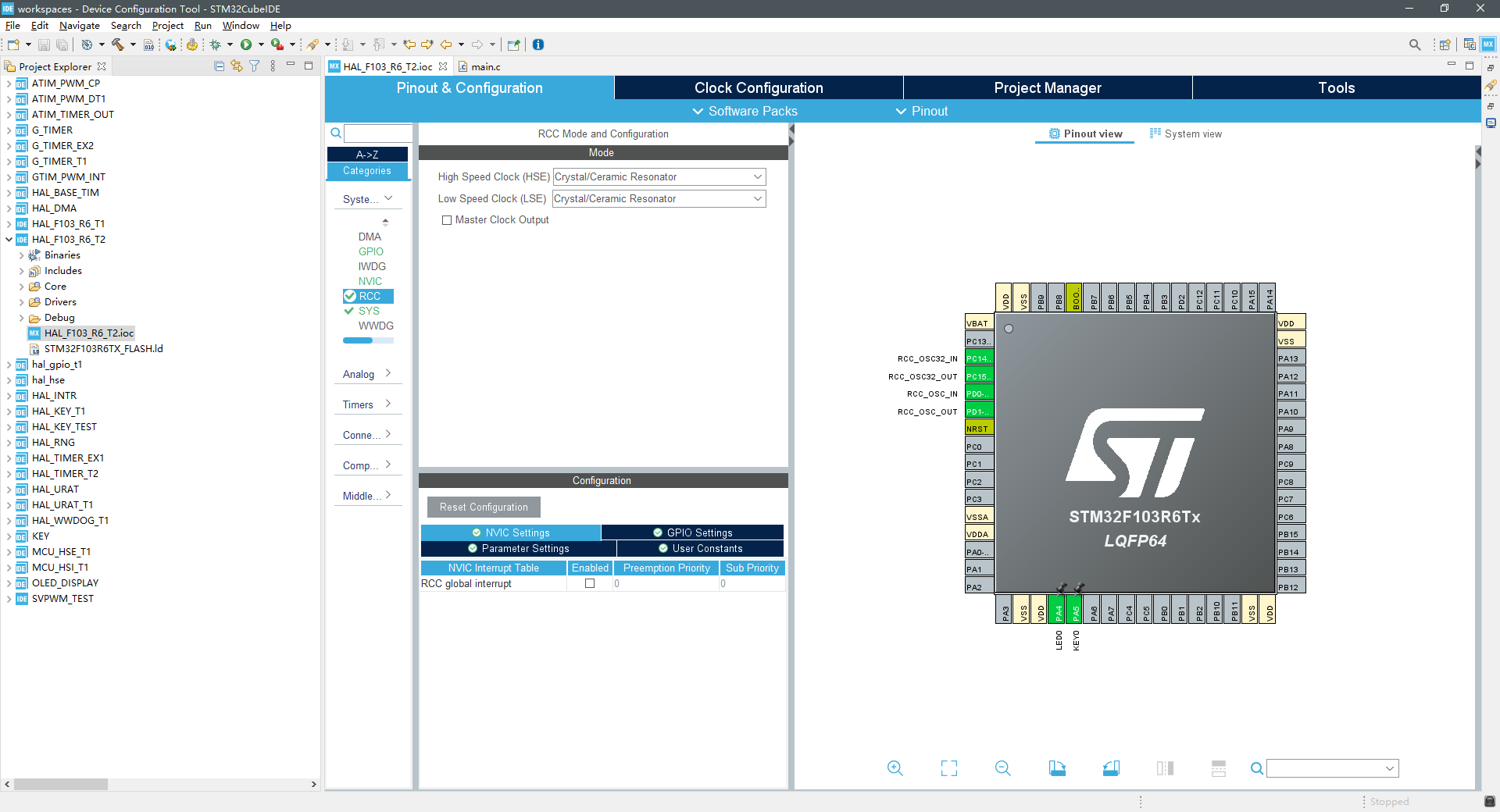Click the Reset Configuration button

click(x=483, y=507)
